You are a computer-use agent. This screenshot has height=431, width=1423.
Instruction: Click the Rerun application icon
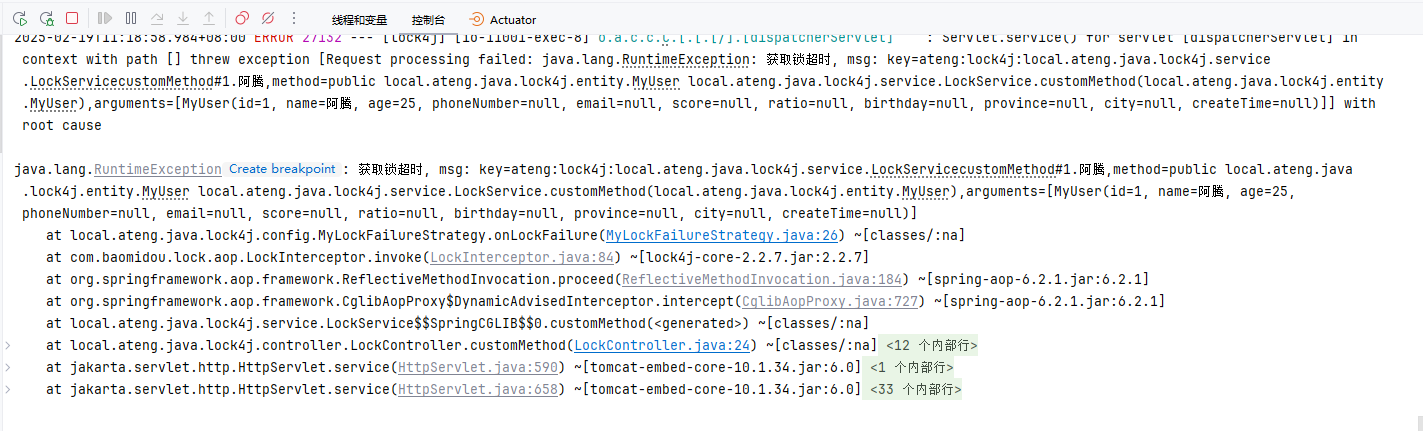[20, 18]
